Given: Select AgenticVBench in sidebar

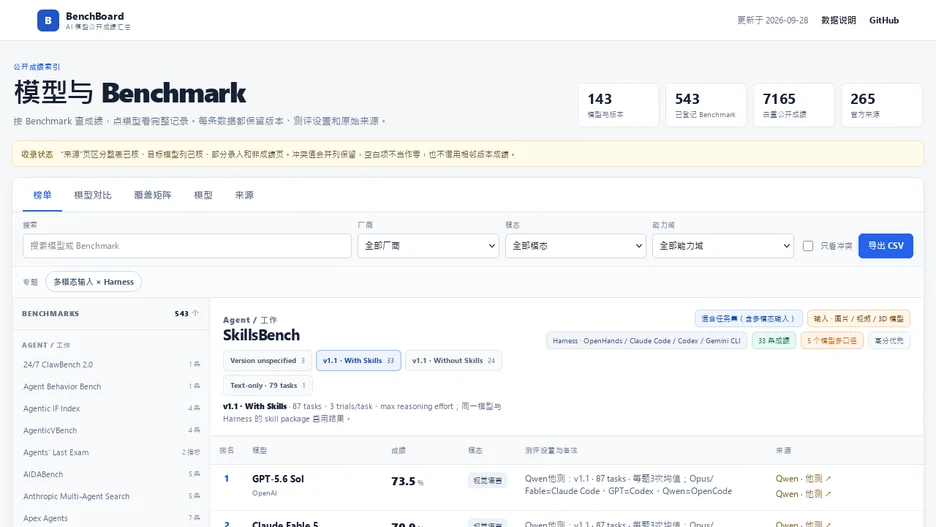Looking at the screenshot, I should pos(111,430).
